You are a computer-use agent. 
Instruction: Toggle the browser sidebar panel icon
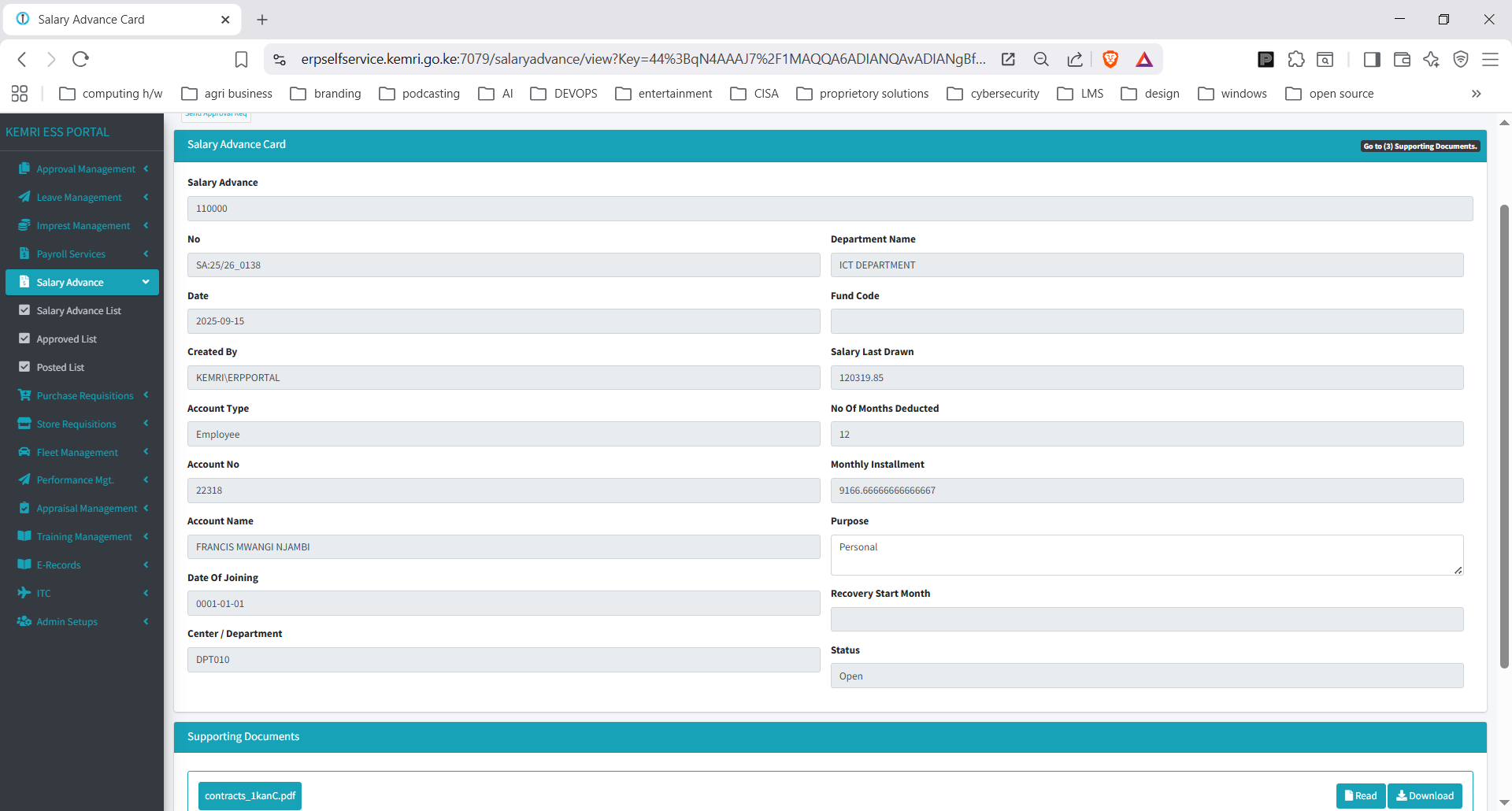coord(1372,59)
